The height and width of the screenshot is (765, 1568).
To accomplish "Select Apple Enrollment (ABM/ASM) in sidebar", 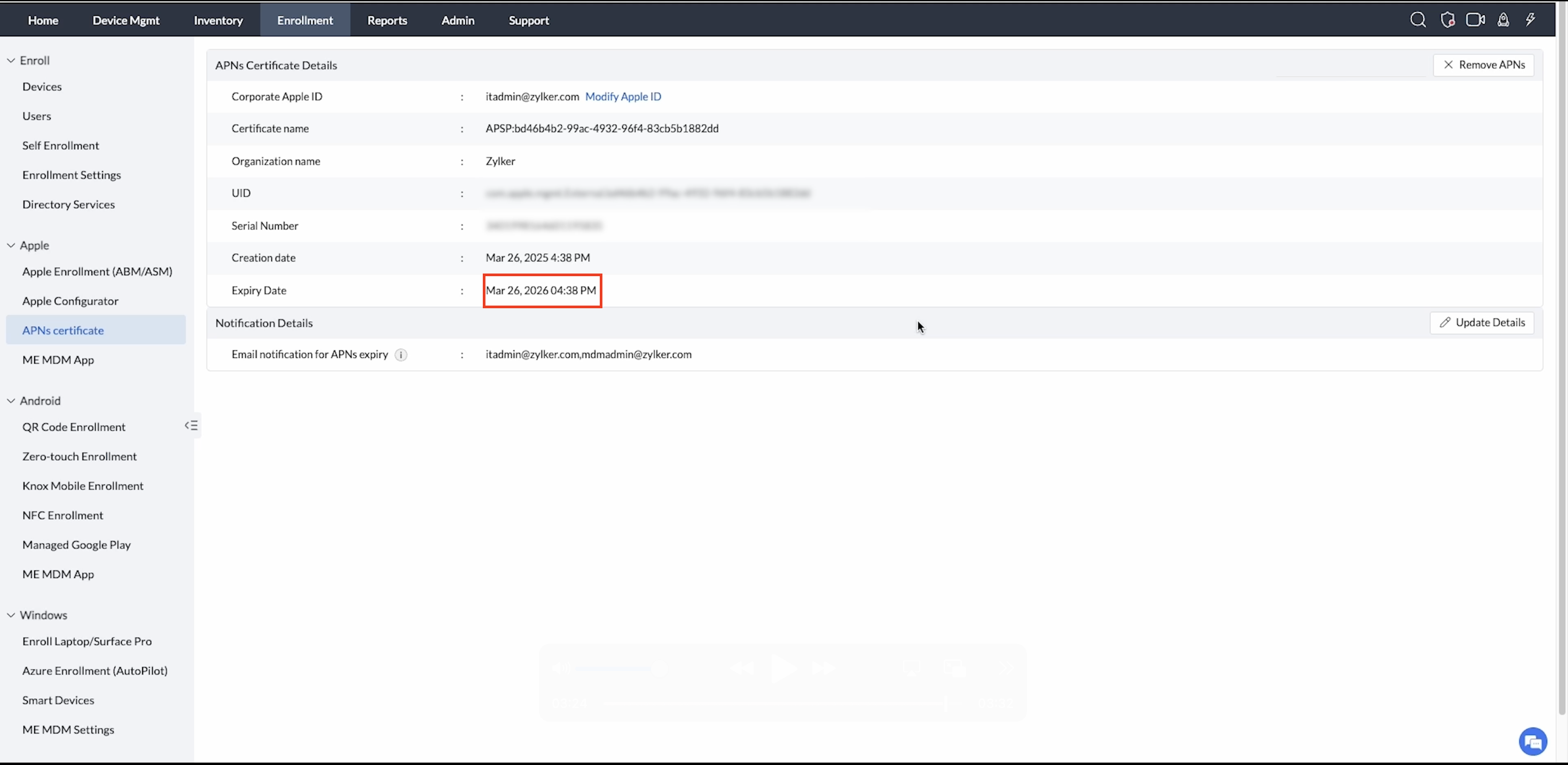I will [x=97, y=271].
